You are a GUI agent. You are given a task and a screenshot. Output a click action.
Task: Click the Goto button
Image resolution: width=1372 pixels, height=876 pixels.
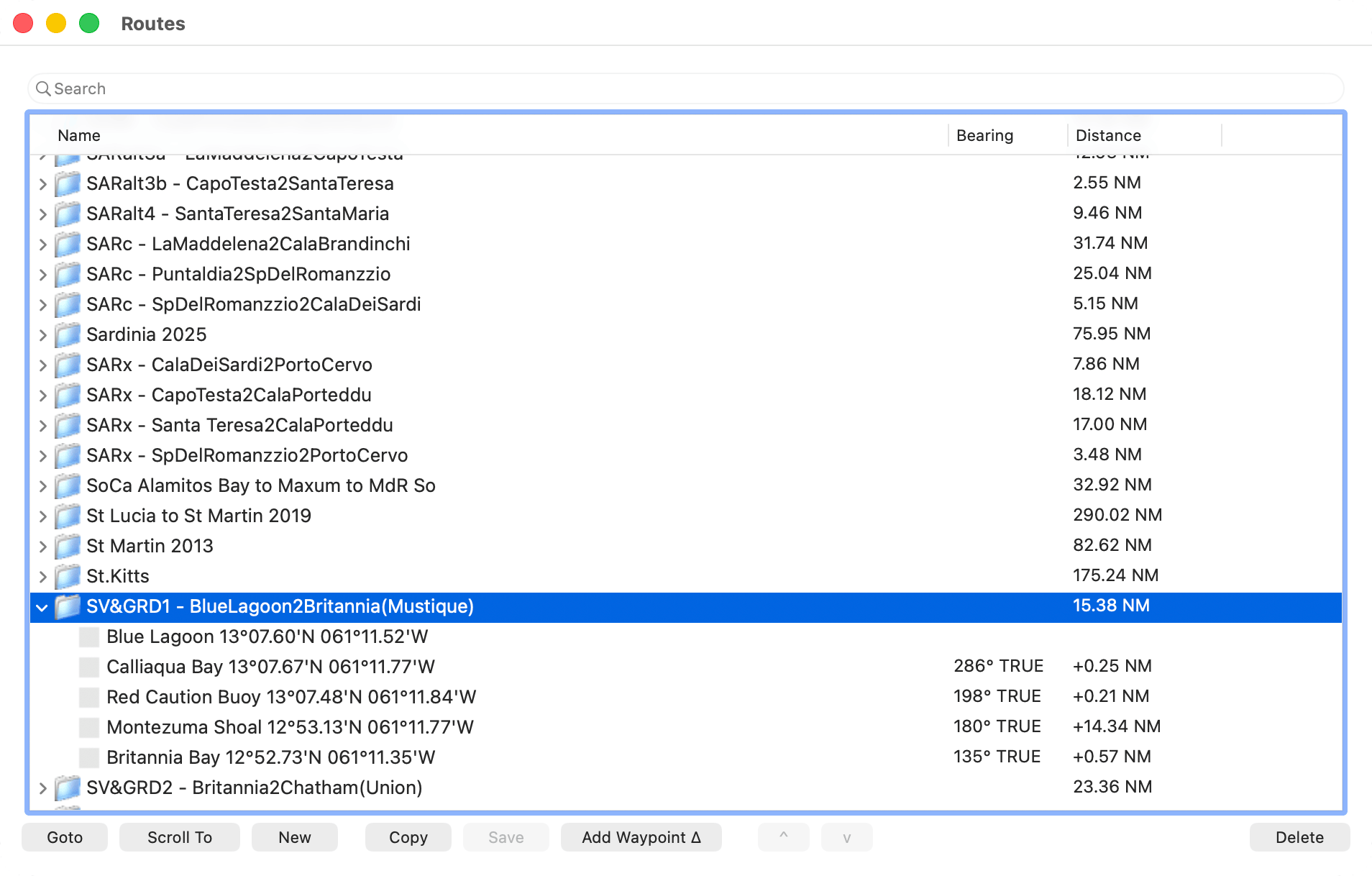coord(65,837)
